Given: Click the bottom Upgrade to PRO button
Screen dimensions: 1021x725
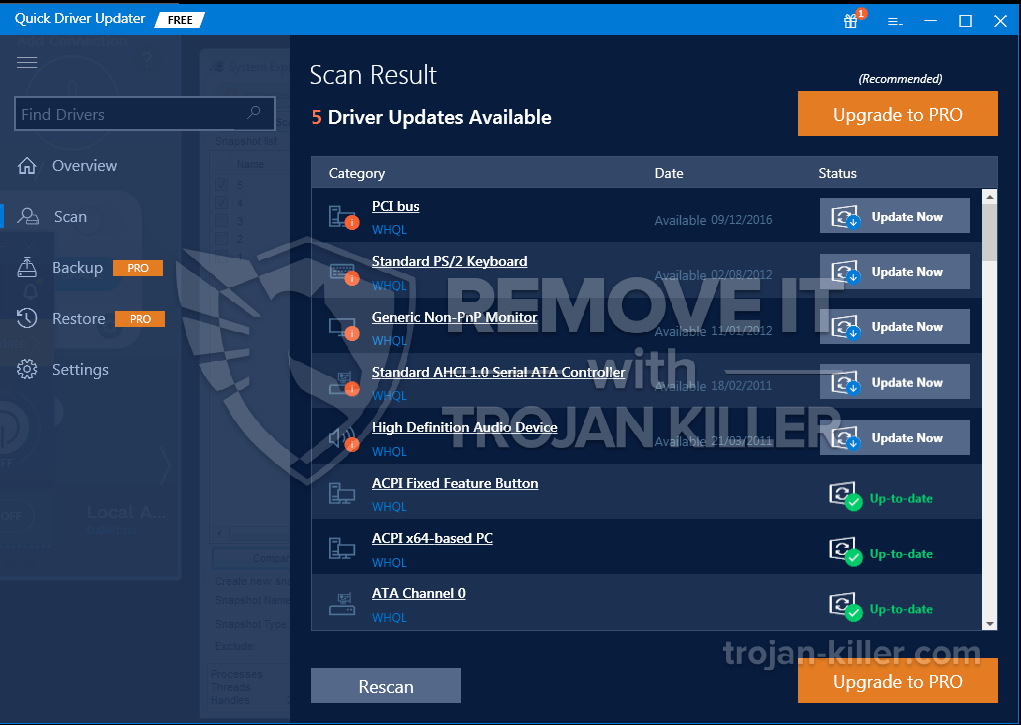Looking at the screenshot, I should pos(897,681).
